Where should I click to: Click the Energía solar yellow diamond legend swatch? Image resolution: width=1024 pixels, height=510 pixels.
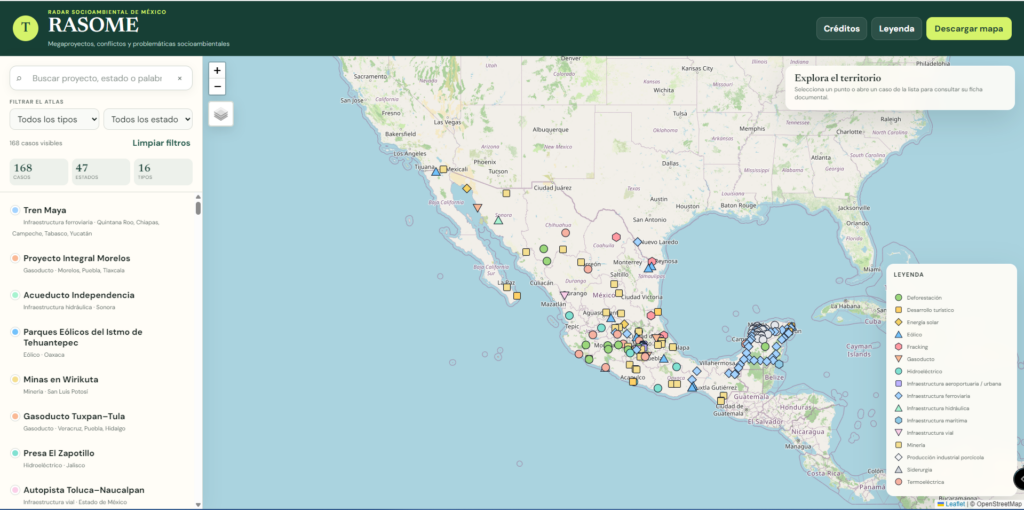click(x=899, y=322)
